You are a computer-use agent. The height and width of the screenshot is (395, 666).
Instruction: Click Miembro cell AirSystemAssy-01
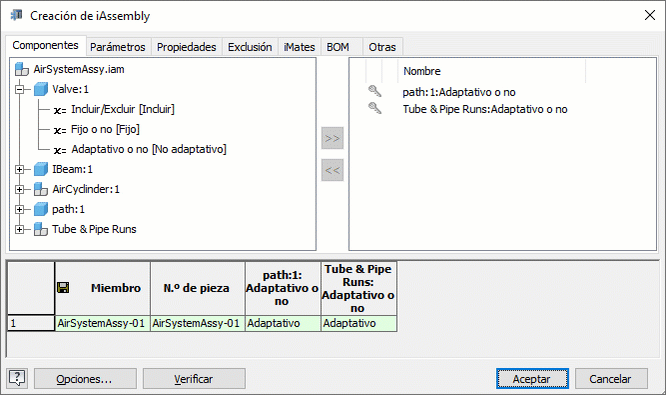point(102,323)
